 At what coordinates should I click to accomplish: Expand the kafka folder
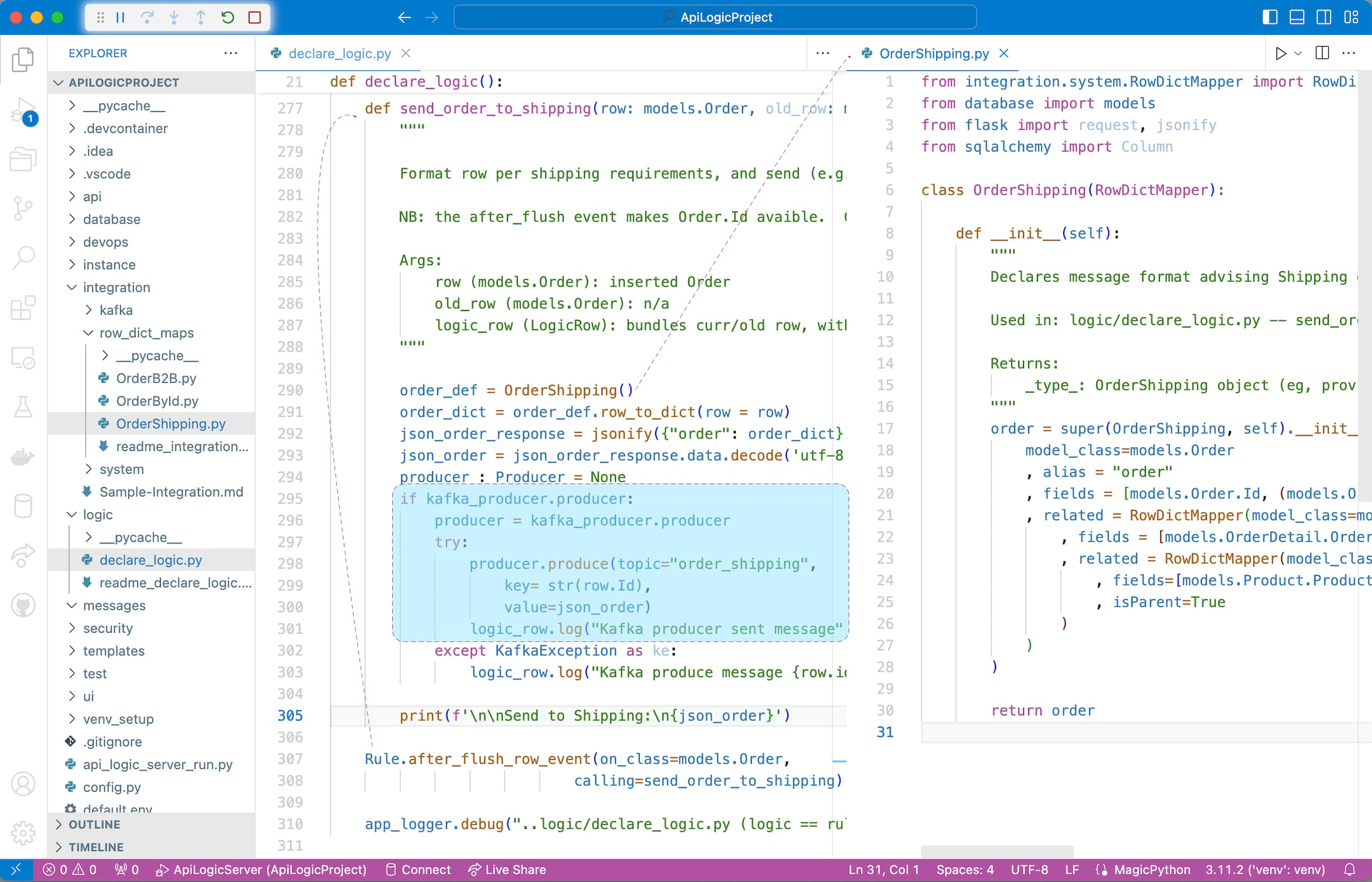pos(152,311)
